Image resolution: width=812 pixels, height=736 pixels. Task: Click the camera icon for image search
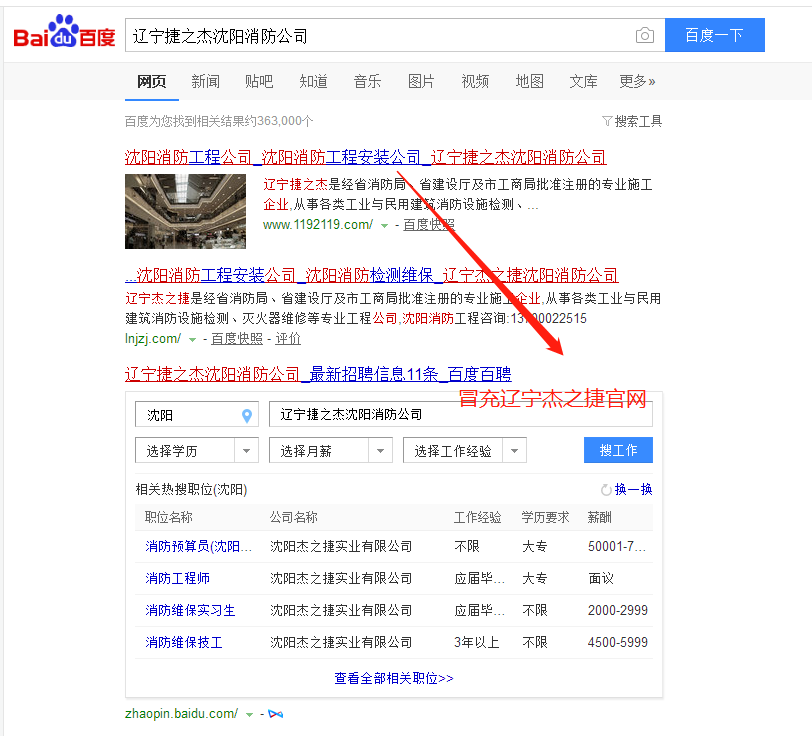644,34
